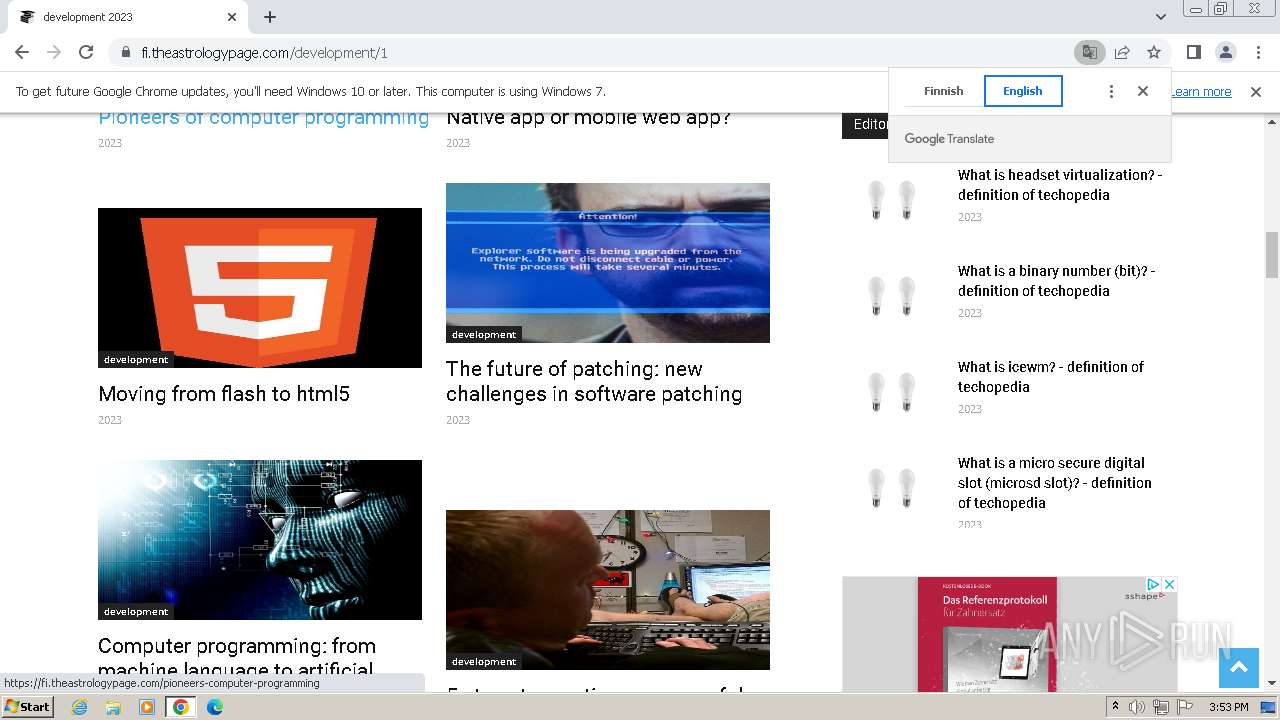Open Action Center flag tray icon
1280x720 pixels.
[1185, 707]
